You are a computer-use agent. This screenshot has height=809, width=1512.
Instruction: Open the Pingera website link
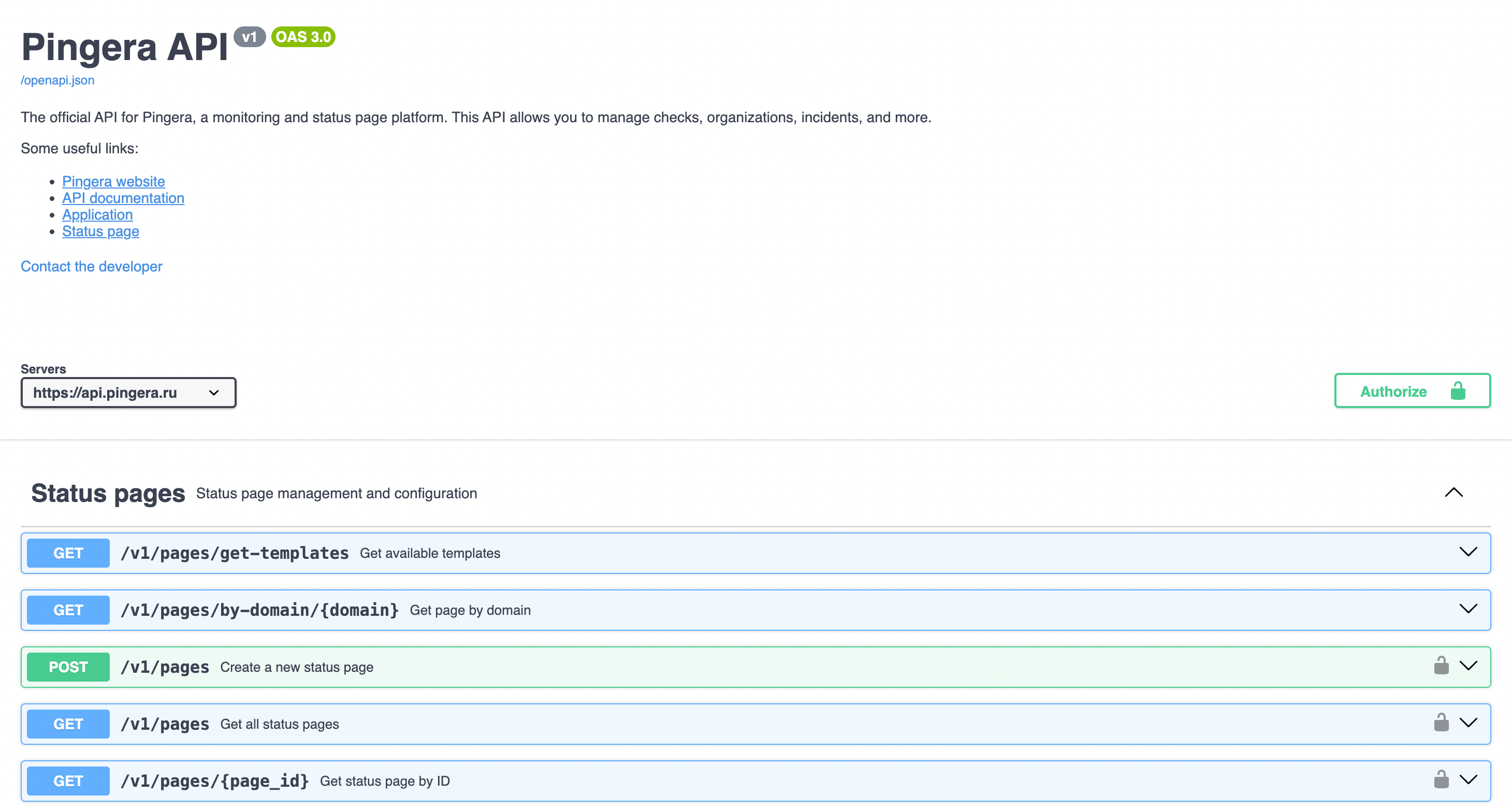(x=113, y=181)
